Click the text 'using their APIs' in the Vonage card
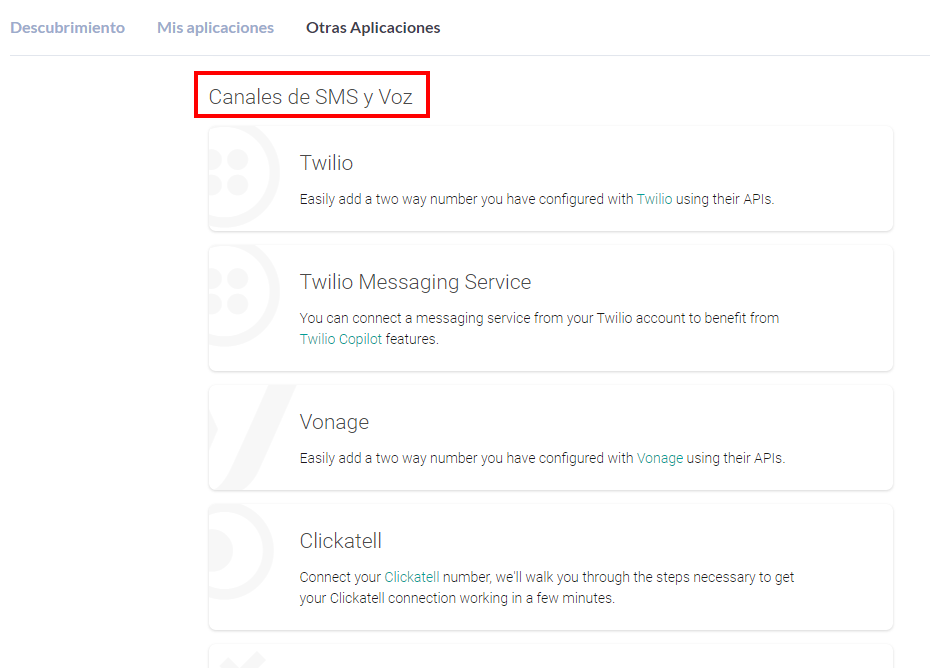Viewport: 930px width, 668px height. click(735, 459)
